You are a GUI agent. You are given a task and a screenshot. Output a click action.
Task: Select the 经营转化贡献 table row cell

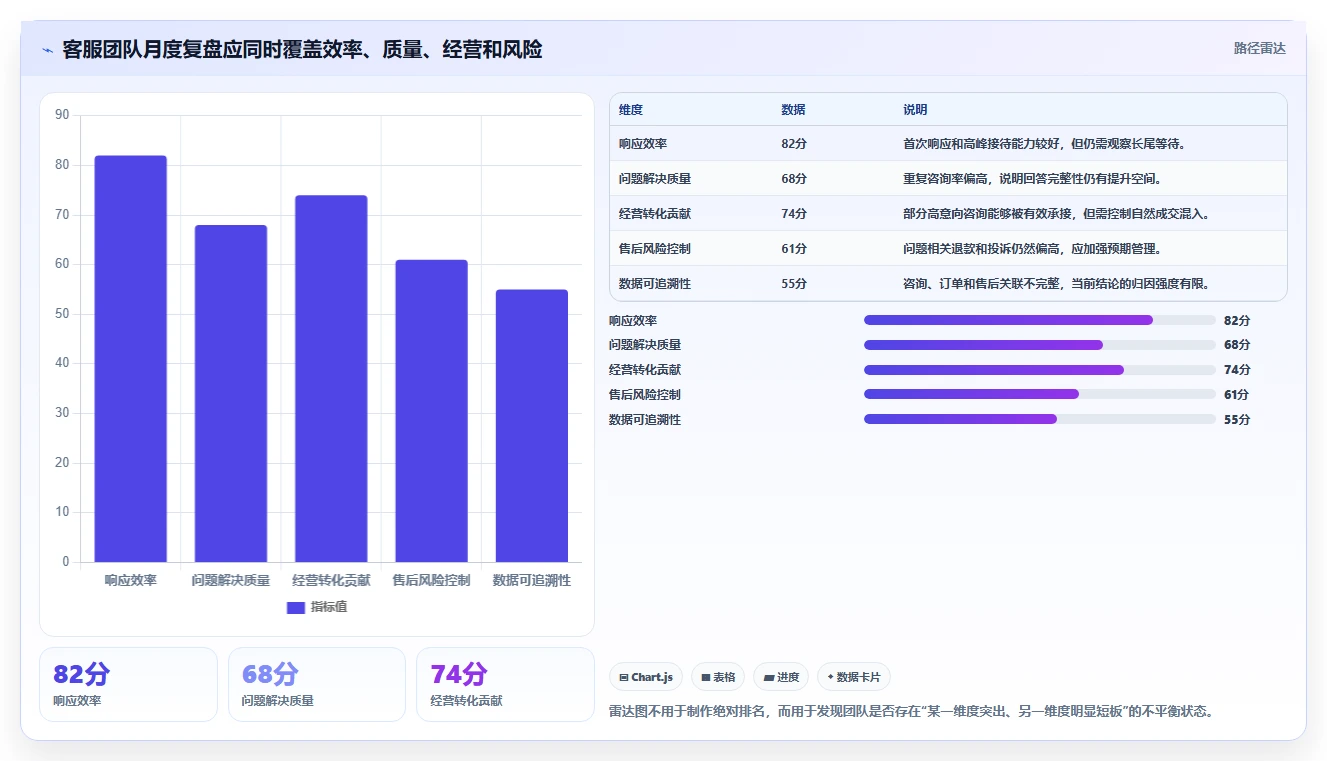pos(655,214)
